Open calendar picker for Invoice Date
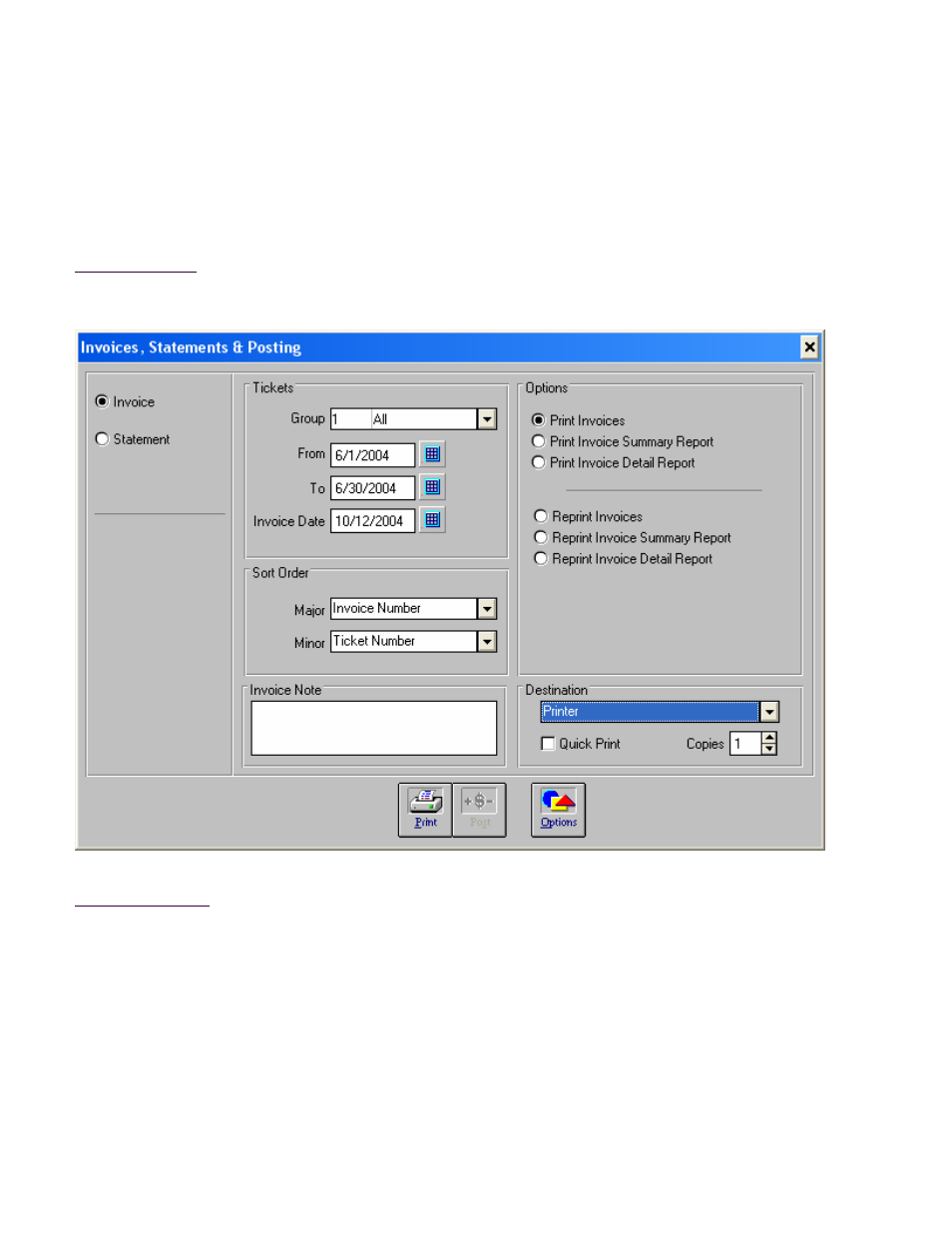The width and height of the screenshot is (952, 1233). click(x=432, y=520)
